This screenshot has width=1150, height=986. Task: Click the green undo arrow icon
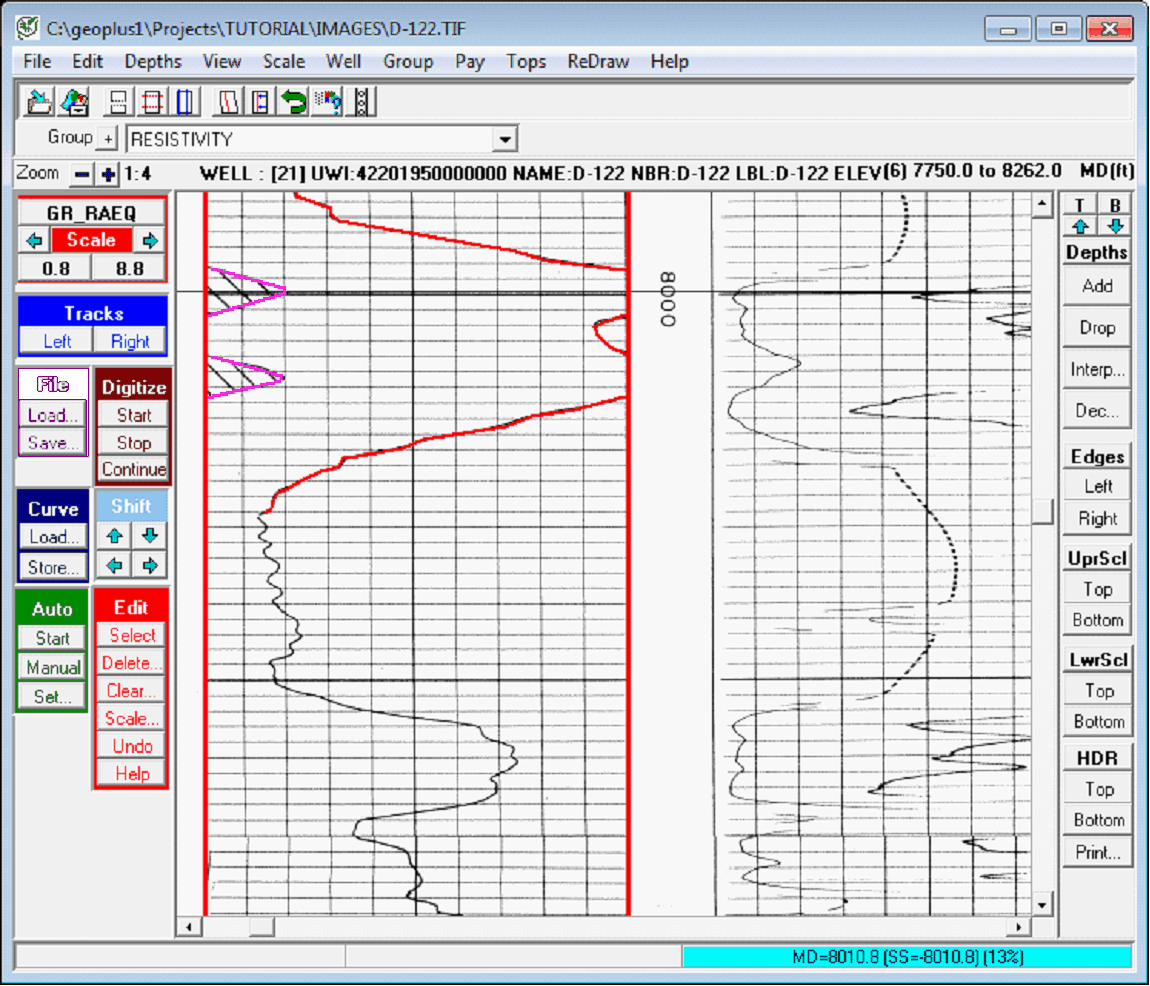click(295, 100)
